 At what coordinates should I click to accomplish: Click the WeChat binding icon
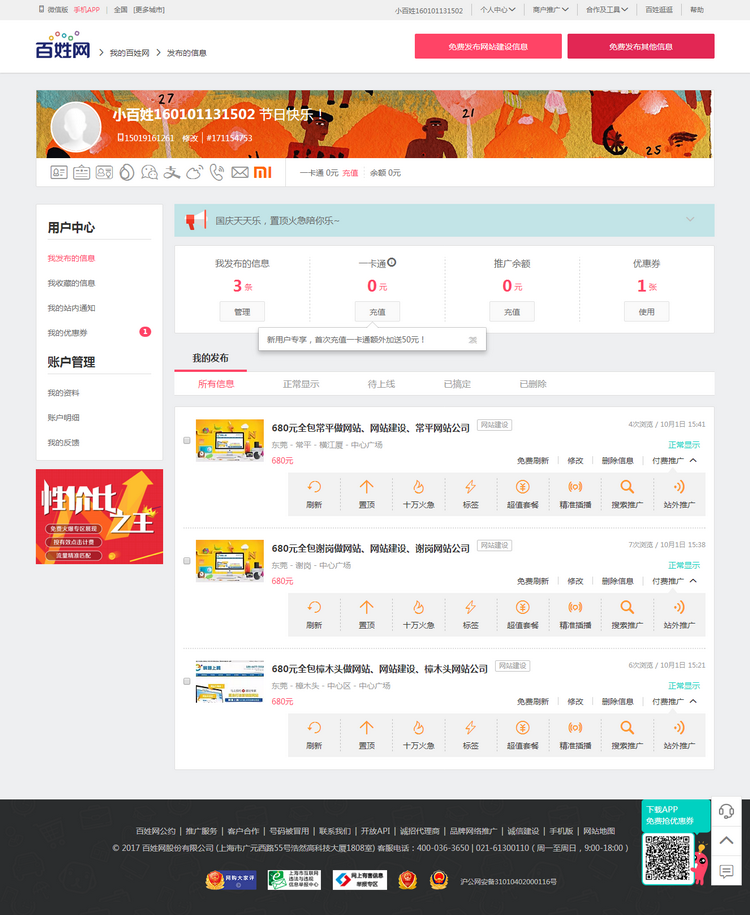coord(150,172)
